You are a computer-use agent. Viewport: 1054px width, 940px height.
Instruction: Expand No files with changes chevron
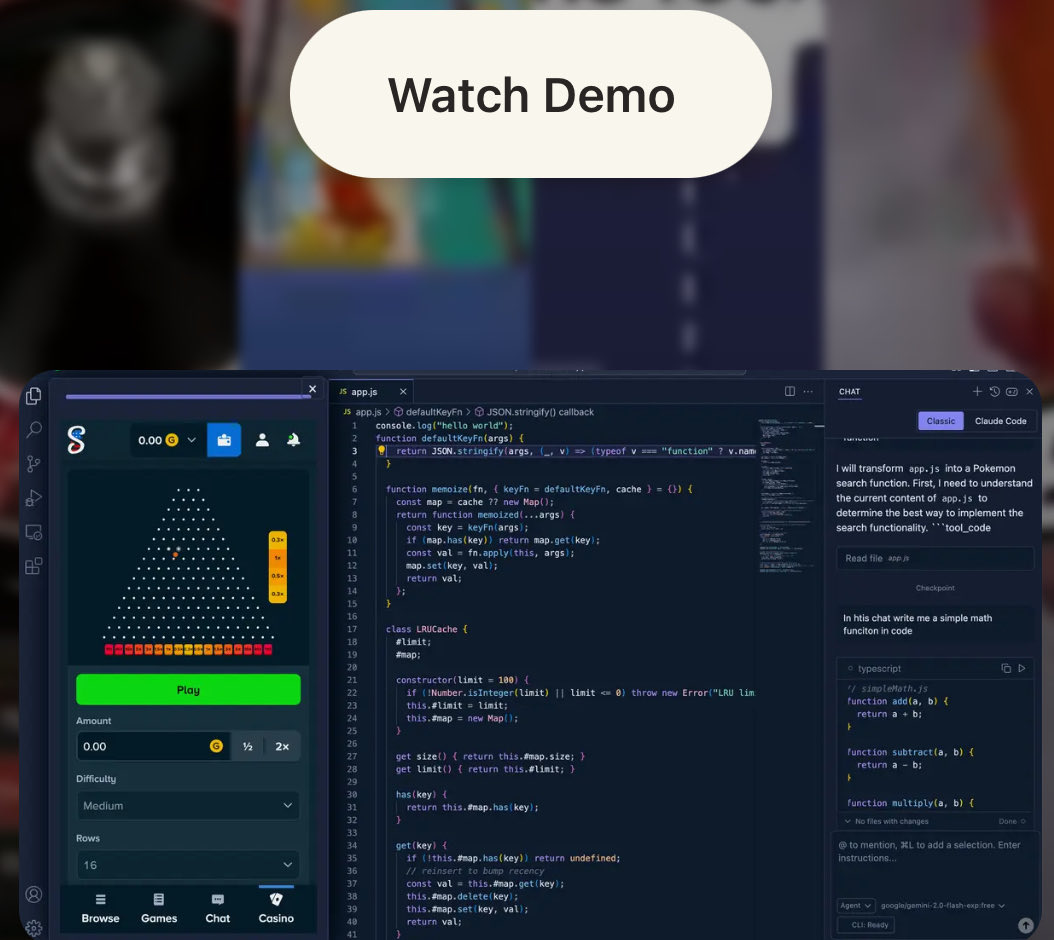[x=848, y=821]
